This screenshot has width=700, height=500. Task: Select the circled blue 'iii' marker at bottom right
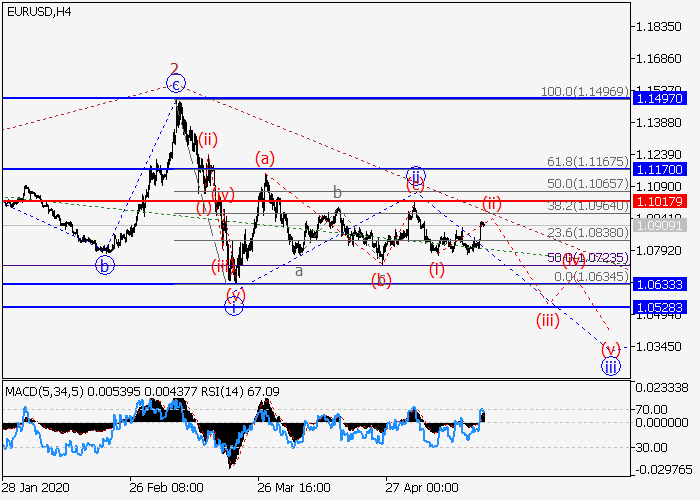(610, 366)
